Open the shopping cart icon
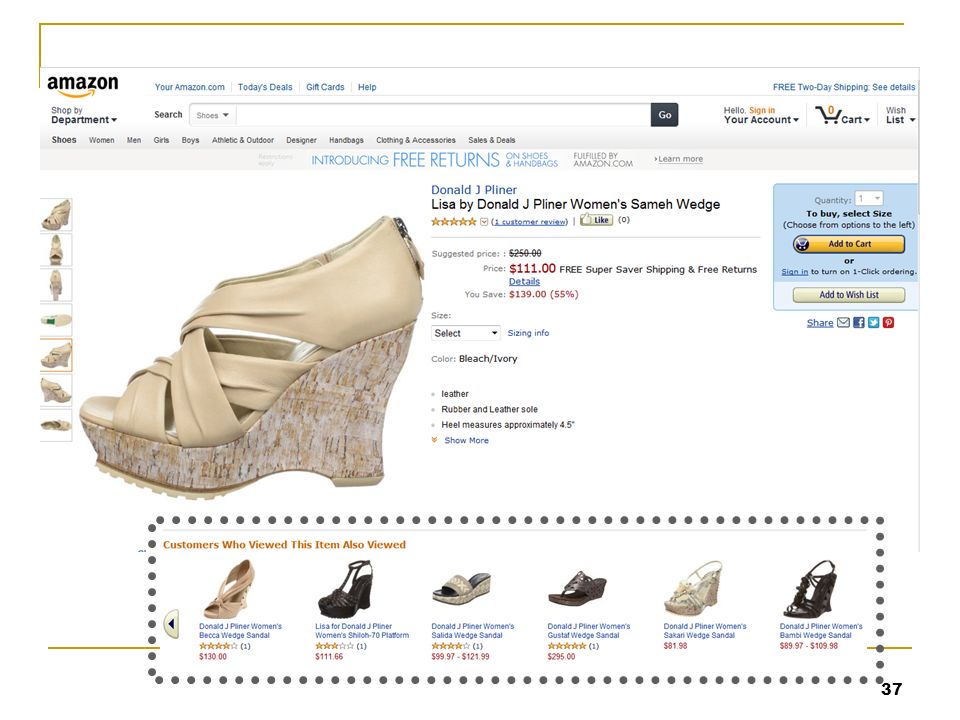 (827, 114)
